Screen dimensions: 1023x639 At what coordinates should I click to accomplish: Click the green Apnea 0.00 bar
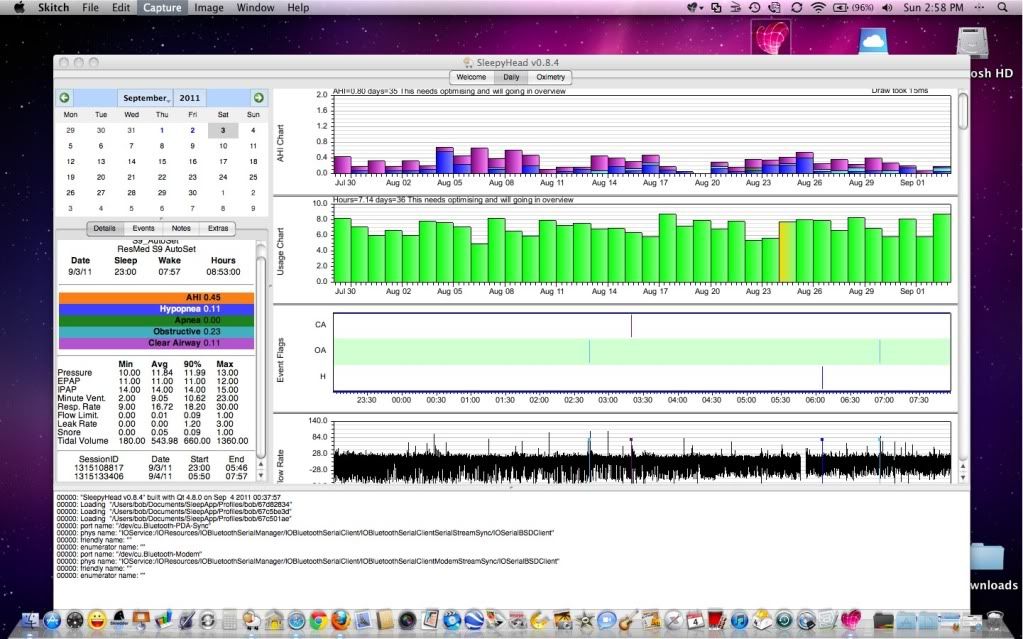(157, 320)
